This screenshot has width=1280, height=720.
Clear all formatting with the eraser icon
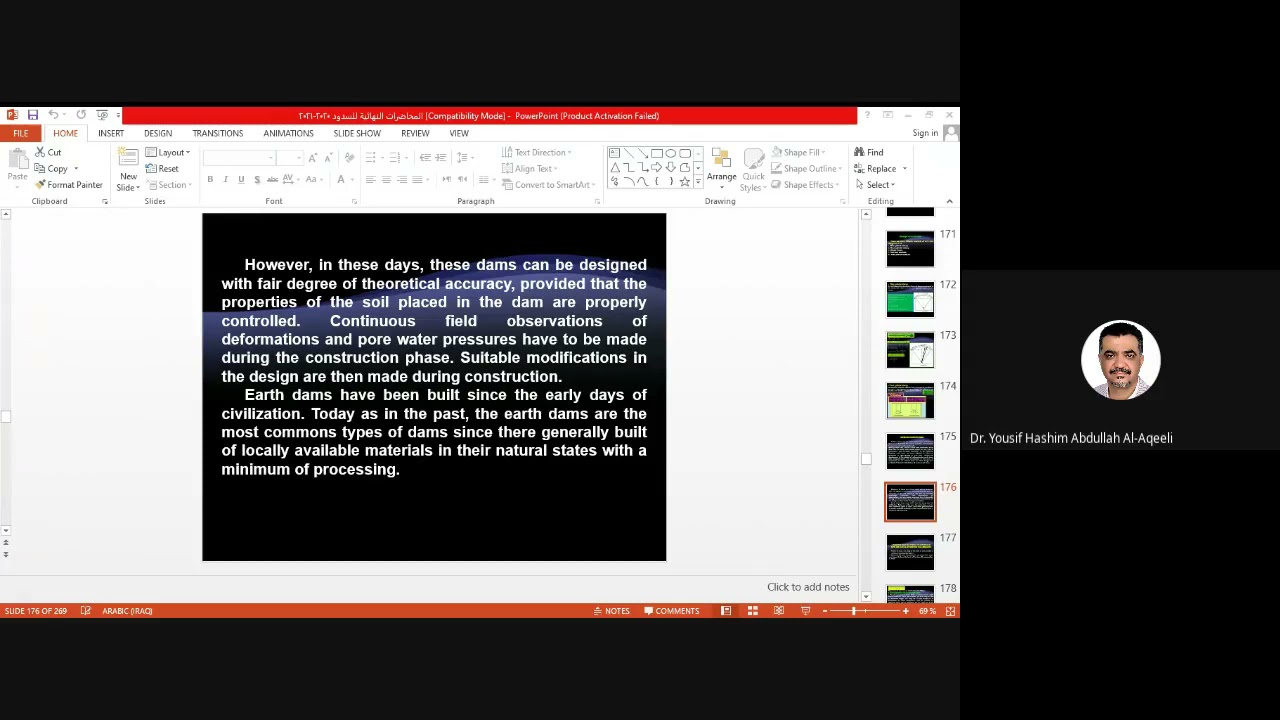coord(349,158)
